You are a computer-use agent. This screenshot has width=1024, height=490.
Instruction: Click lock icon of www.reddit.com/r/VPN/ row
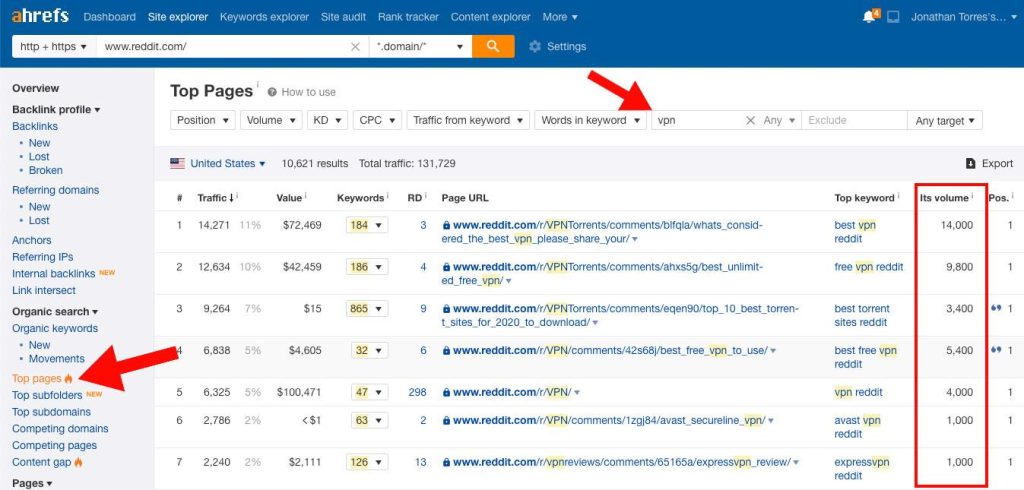(x=446, y=392)
